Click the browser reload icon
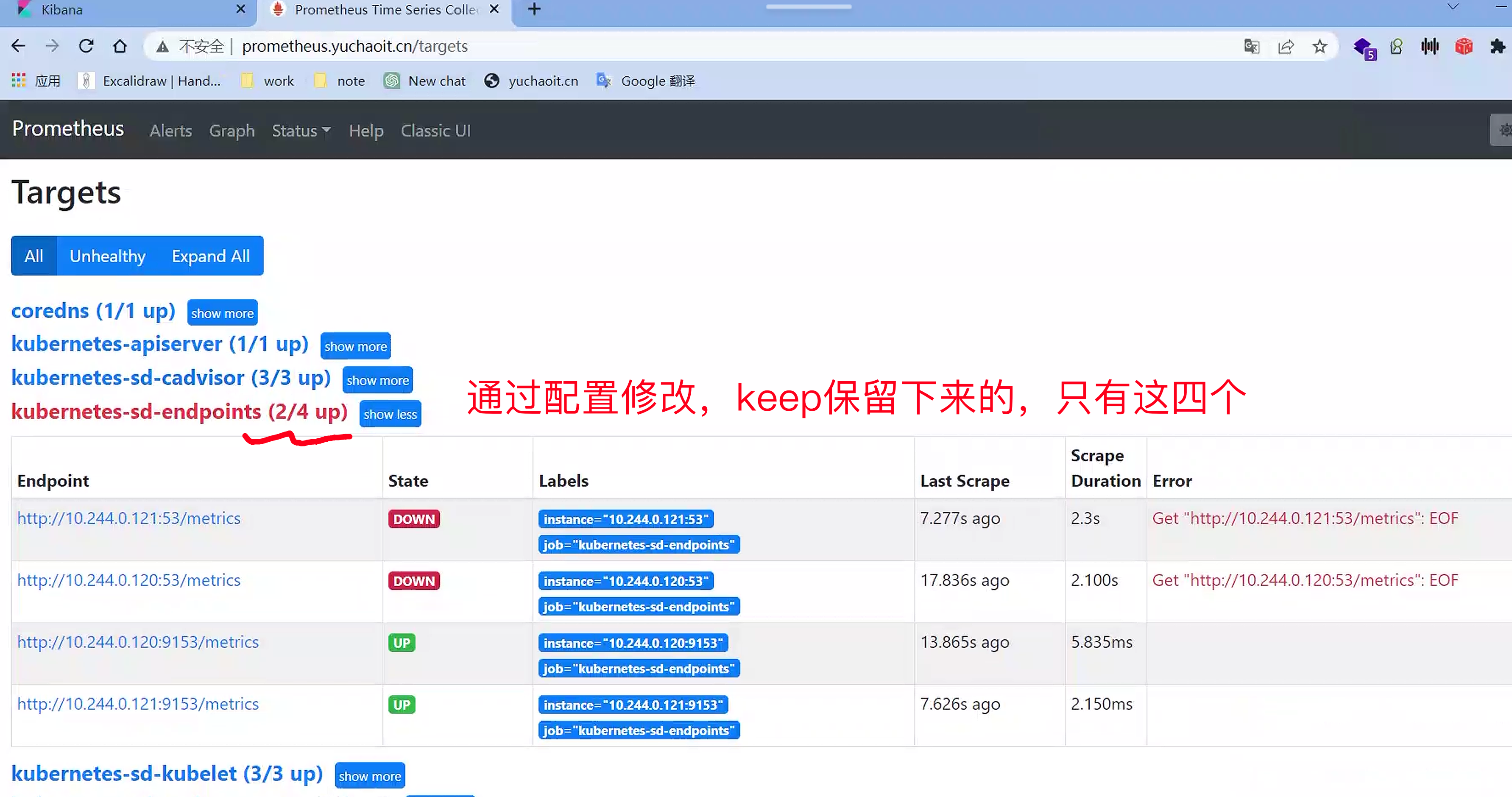1512x797 pixels. pos(86,46)
